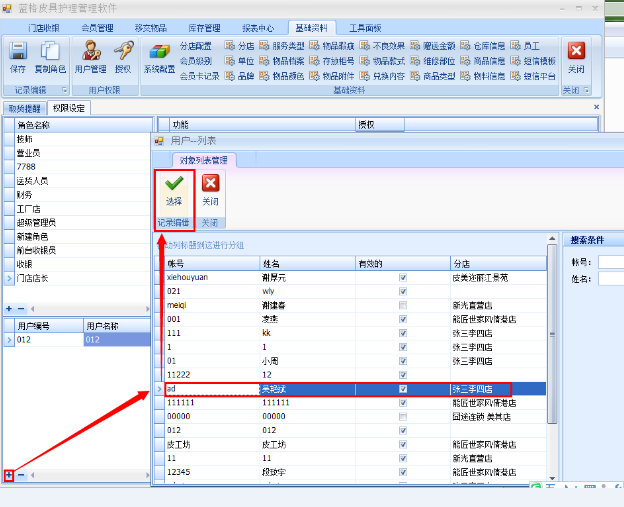Viewport: 624px width, 507px height.
Task: Click the 复制角色 copy role icon
Action: [x=48, y=55]
